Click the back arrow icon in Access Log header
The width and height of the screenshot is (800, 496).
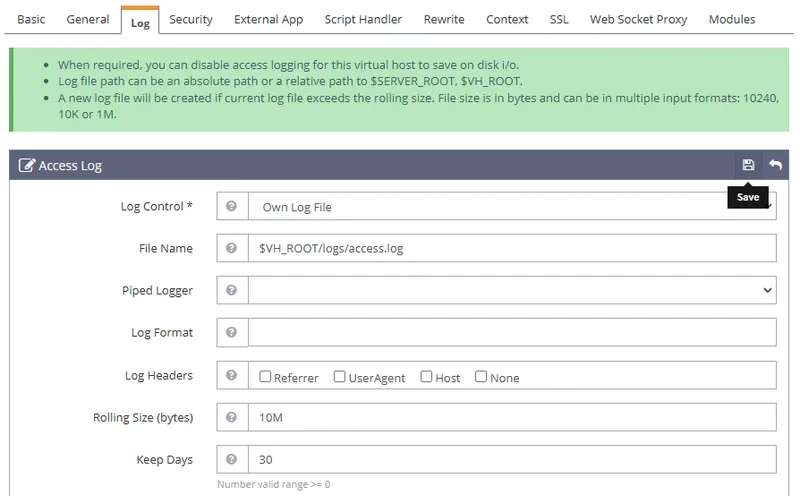point(775,165)
